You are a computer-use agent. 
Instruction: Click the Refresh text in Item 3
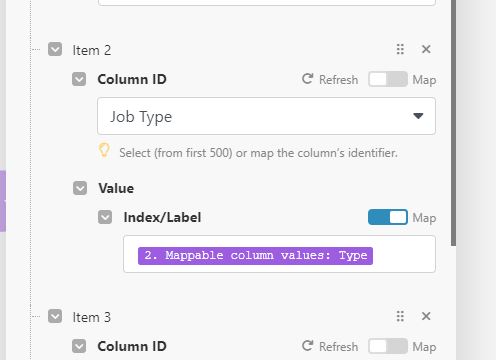pyautogui.click(x=338, y=347)
